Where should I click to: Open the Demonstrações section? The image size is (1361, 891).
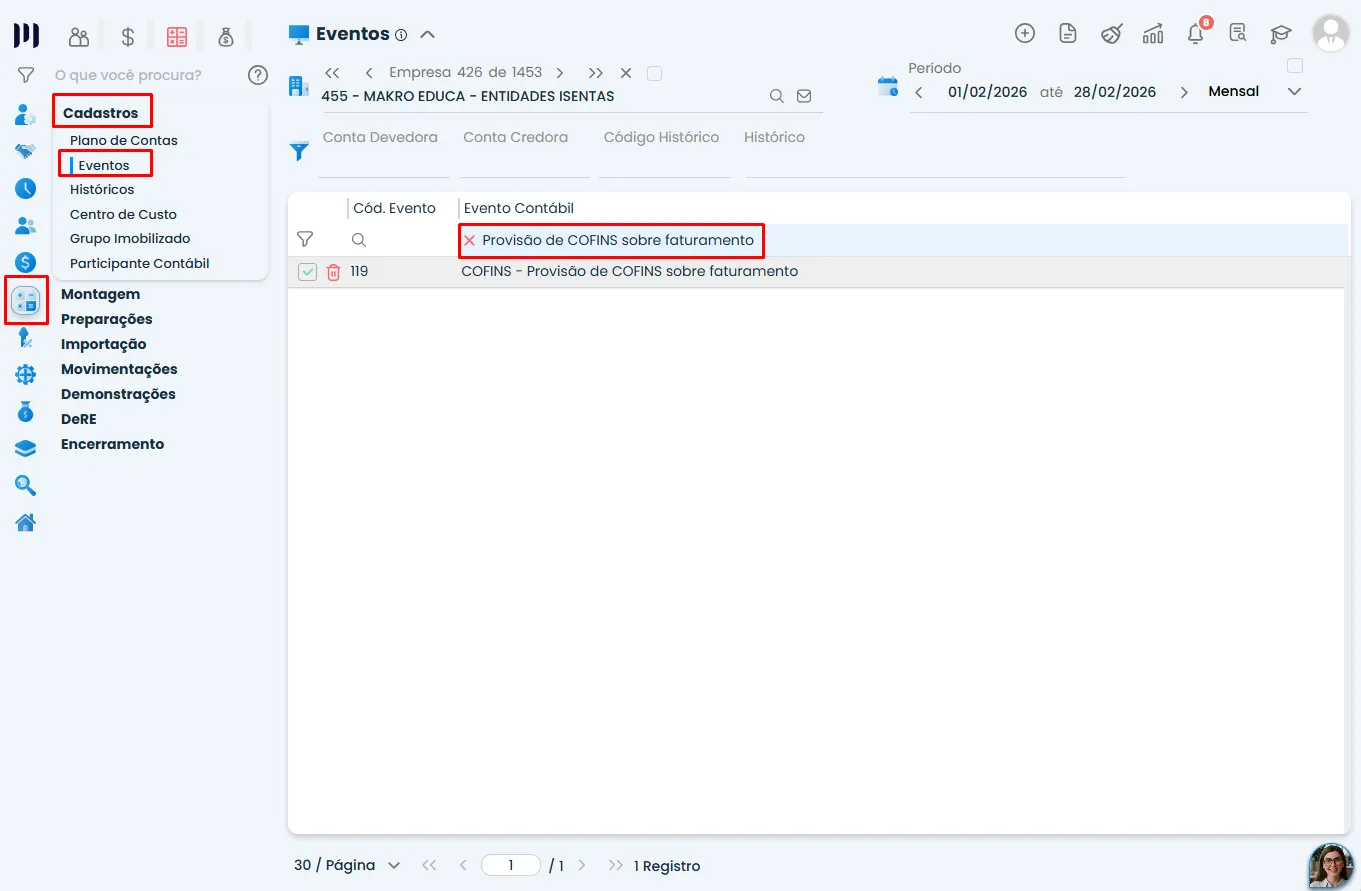click(x=118, y=394)
